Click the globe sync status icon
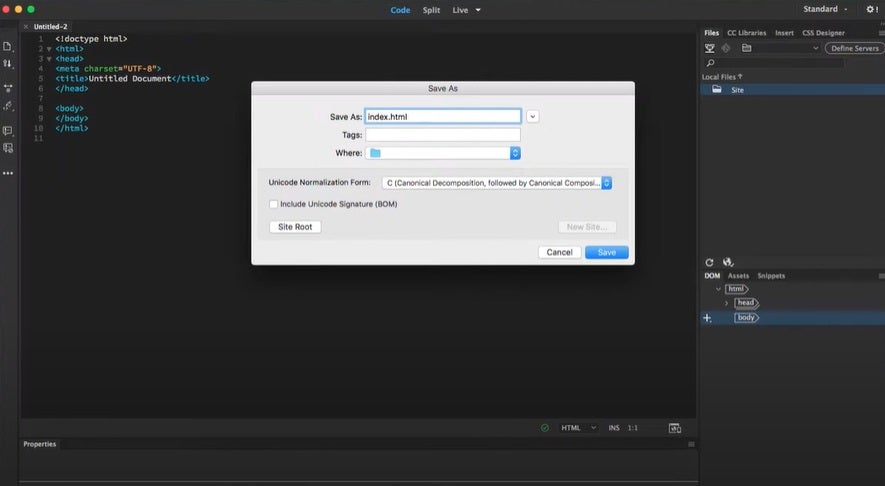The height and width of the screenshot is (486, 885). [728, 262]
